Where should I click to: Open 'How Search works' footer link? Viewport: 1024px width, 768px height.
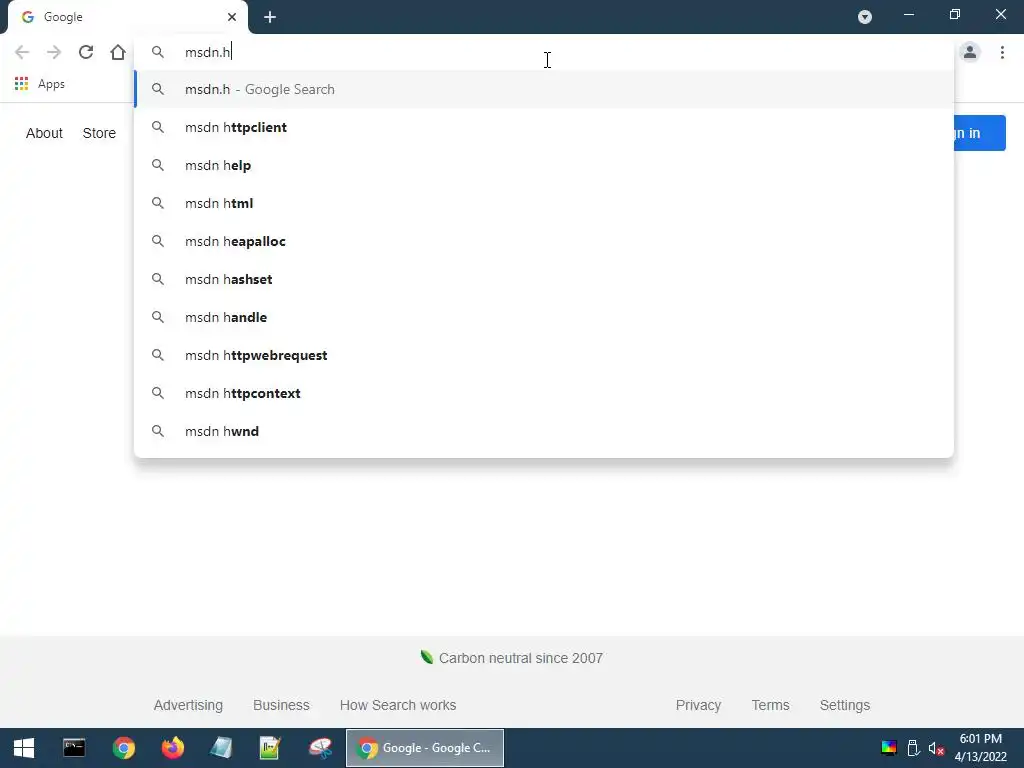click(x=398, y=705)
